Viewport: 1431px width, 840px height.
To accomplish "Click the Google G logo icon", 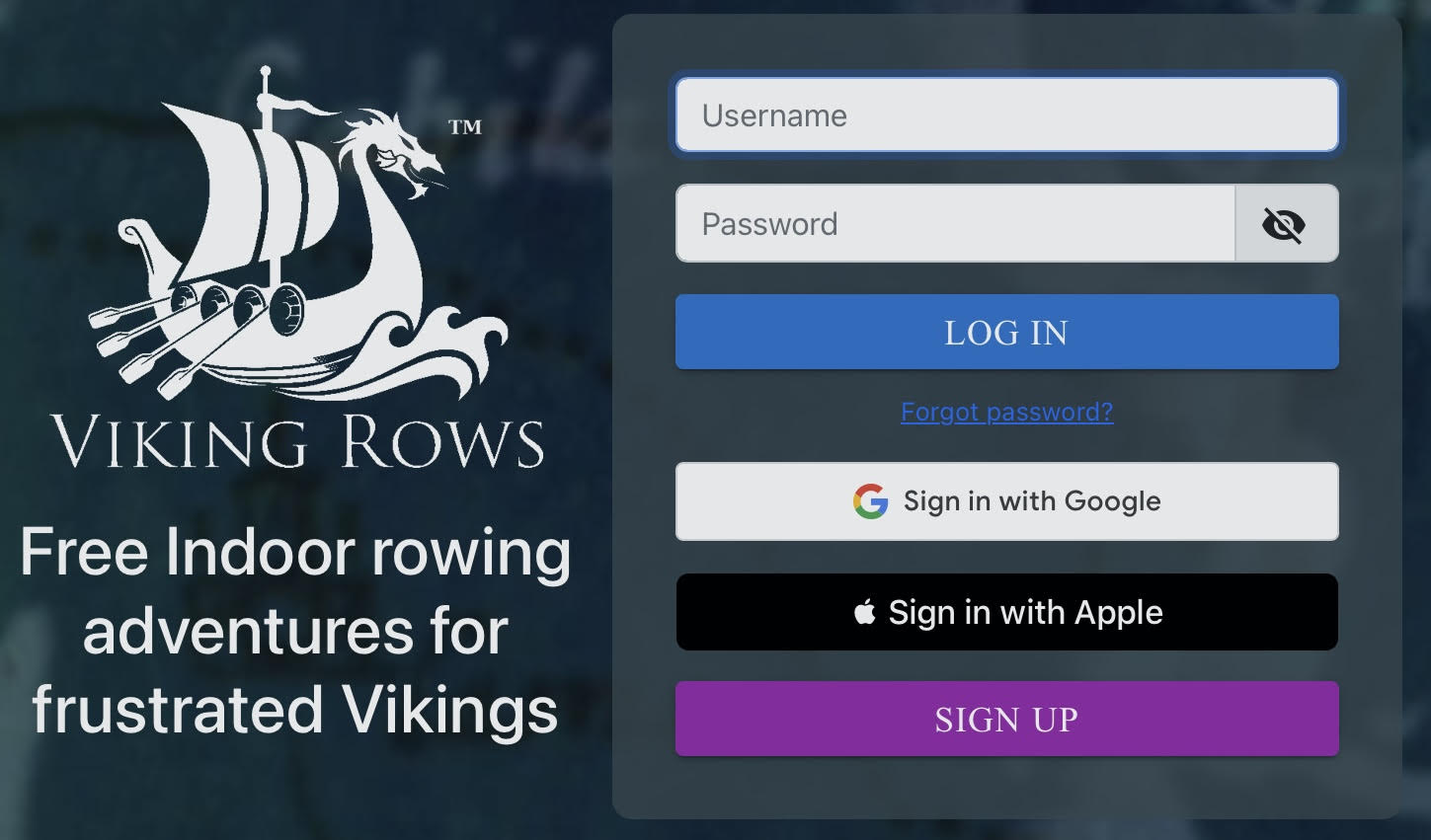I will [870, 501].
